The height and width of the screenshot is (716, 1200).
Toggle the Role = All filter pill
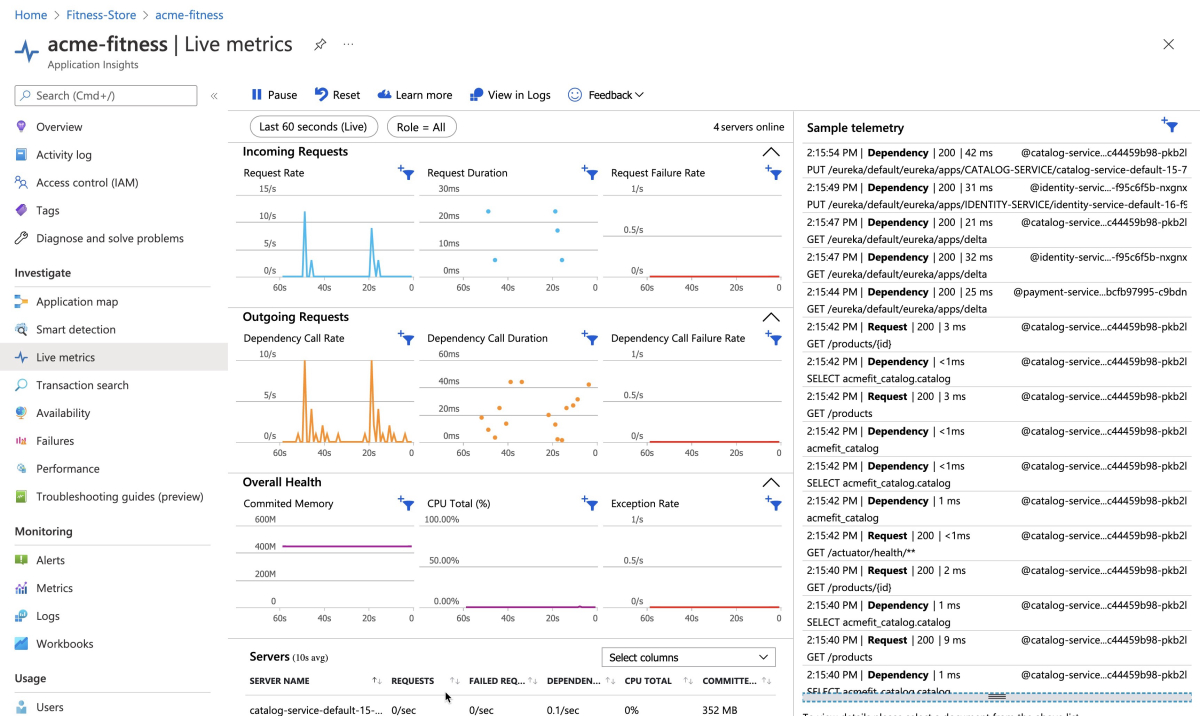pyautogui.click(x=421, y=127)
